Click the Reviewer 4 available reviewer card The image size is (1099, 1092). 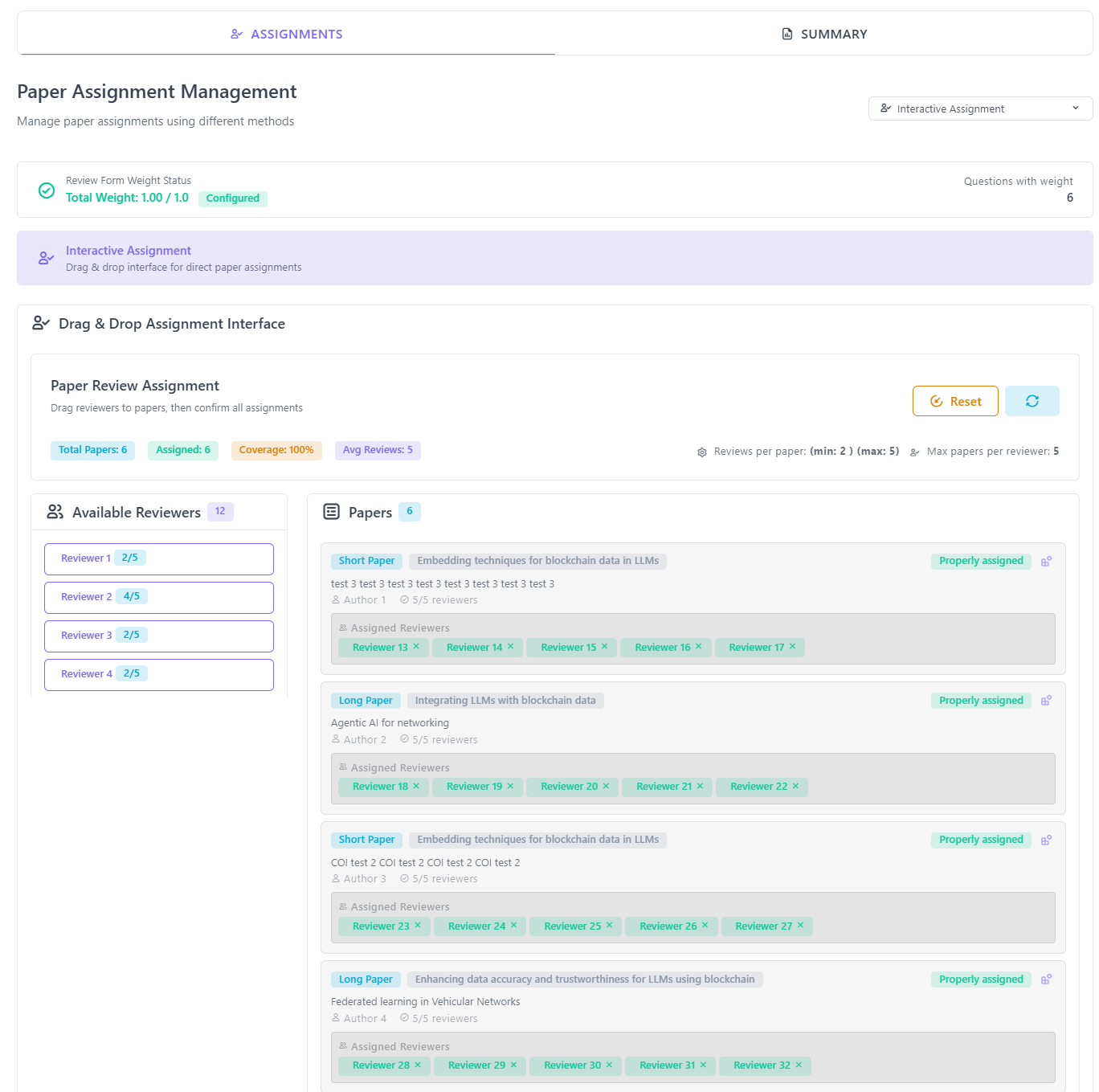pos(158,674)
